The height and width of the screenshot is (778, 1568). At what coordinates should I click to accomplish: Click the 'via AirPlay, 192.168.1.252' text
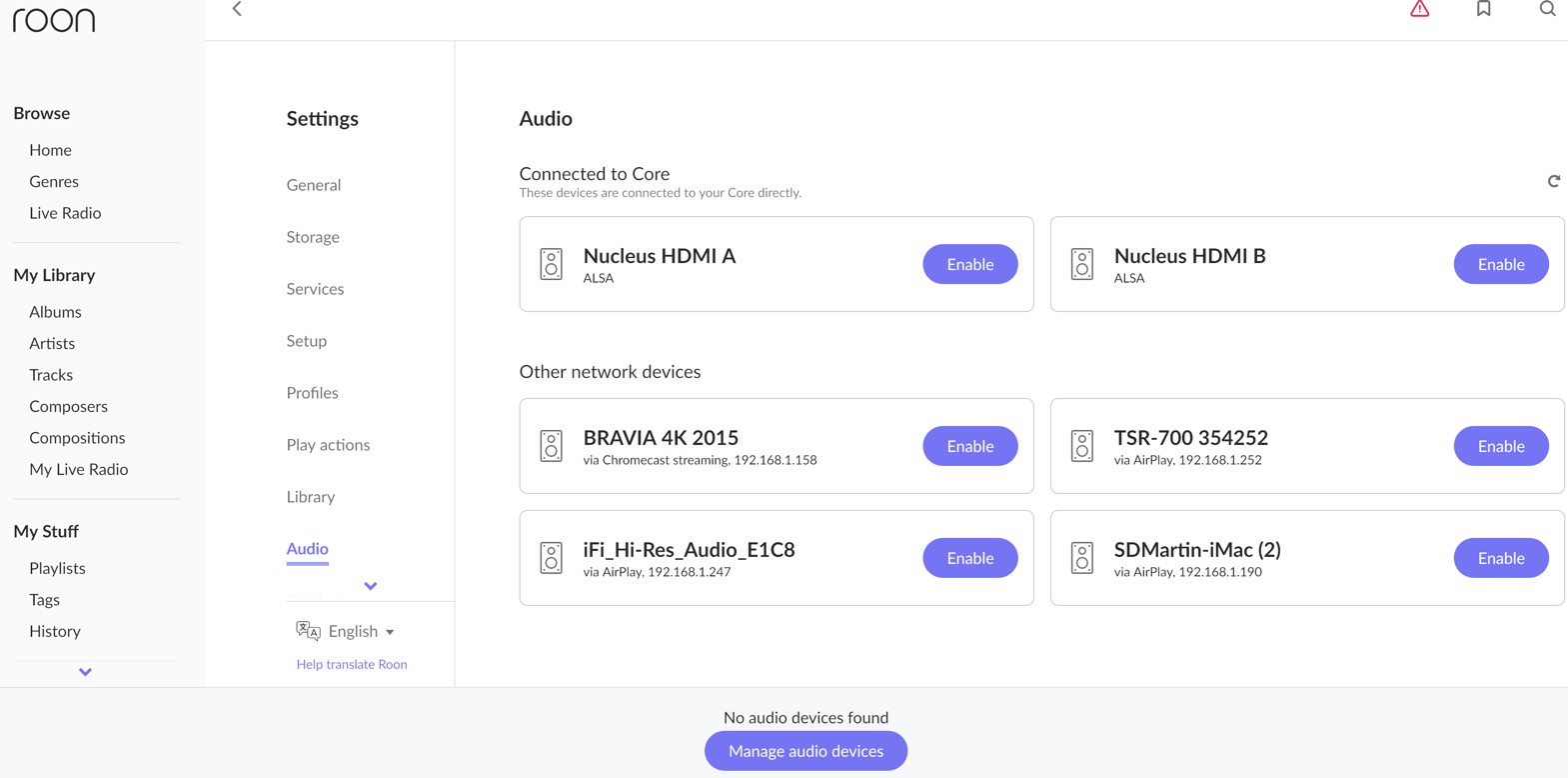click(x=1187, y=460)
